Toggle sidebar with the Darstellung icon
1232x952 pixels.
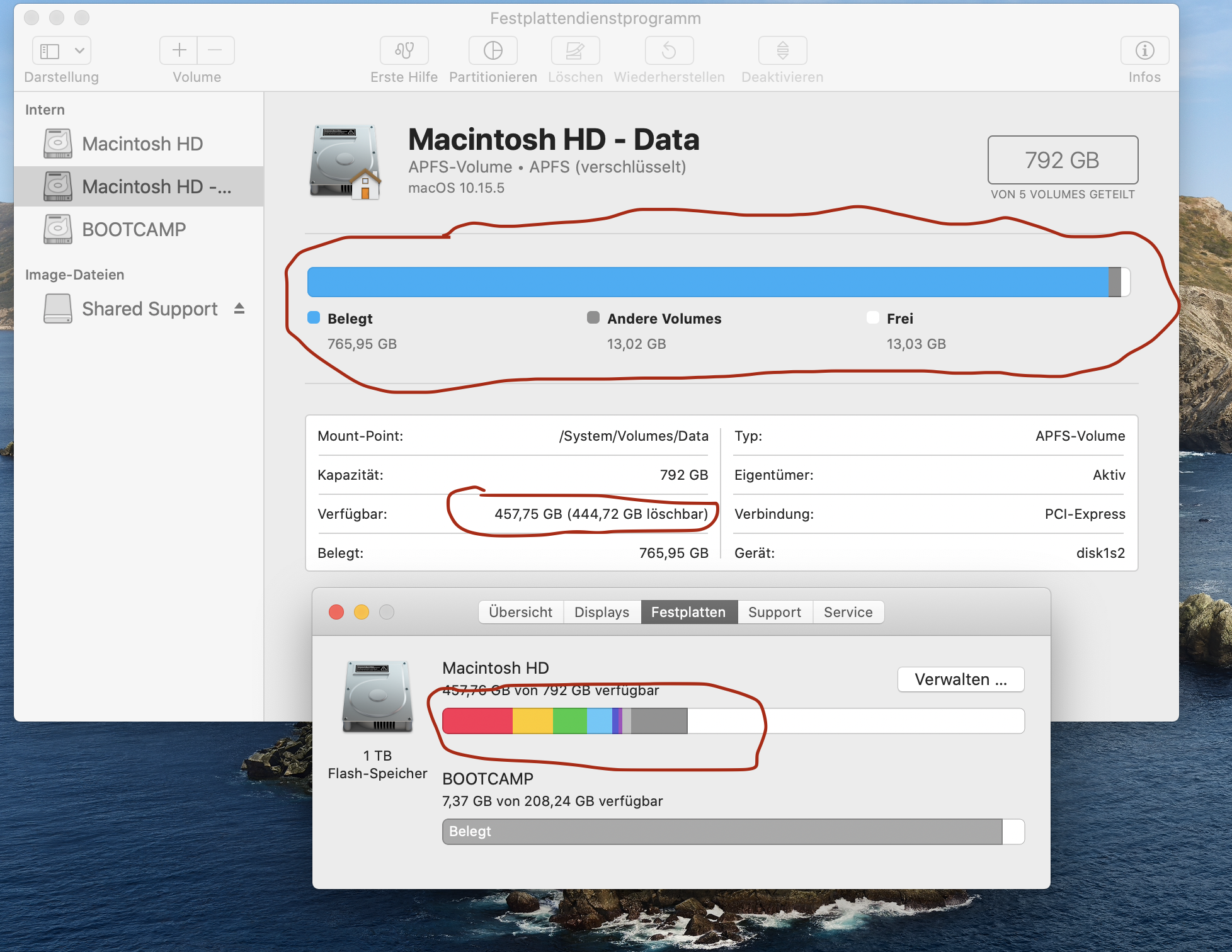point(50,50)
